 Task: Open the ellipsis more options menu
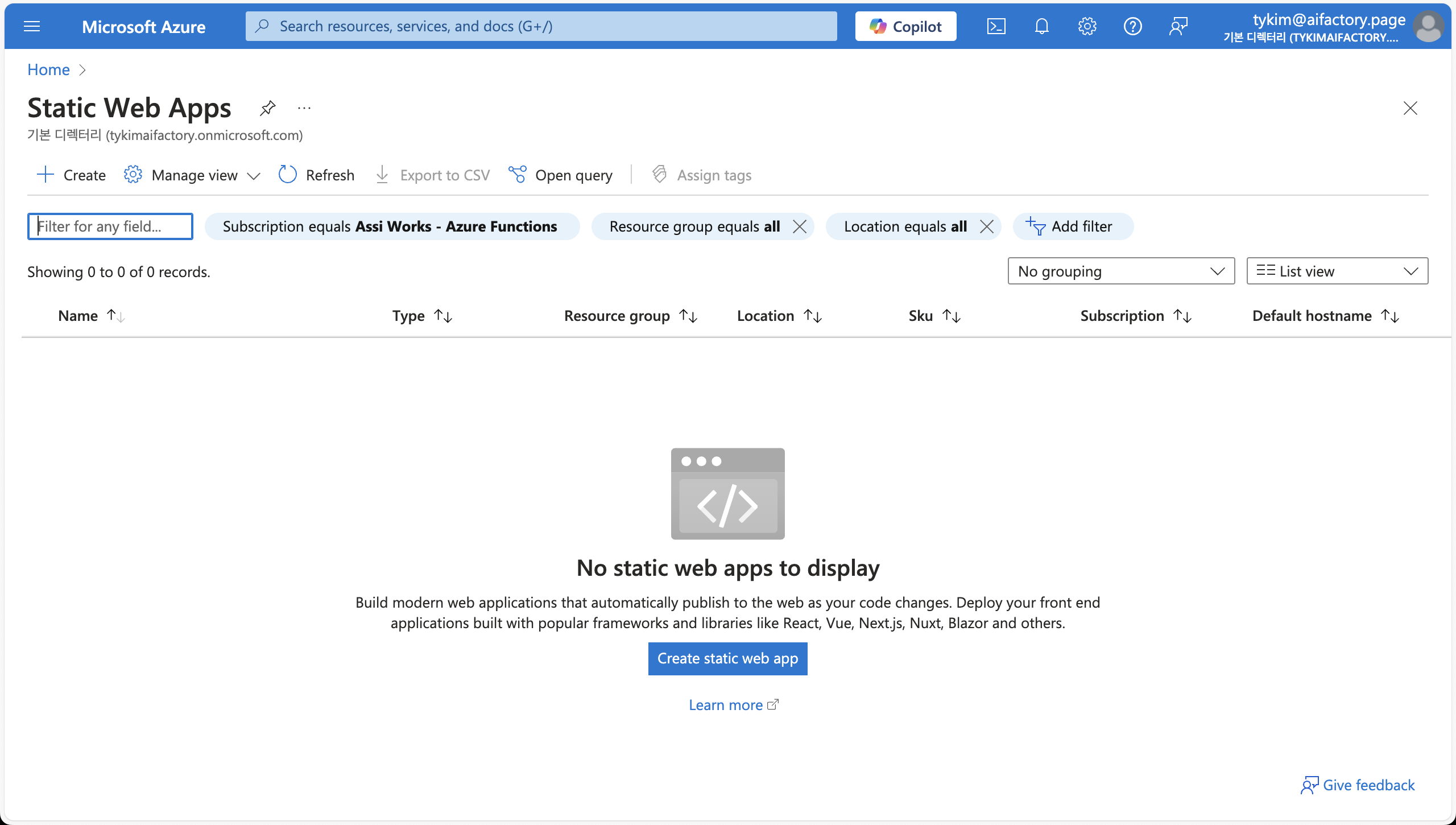pyautogui.click(x=304, y=108)
